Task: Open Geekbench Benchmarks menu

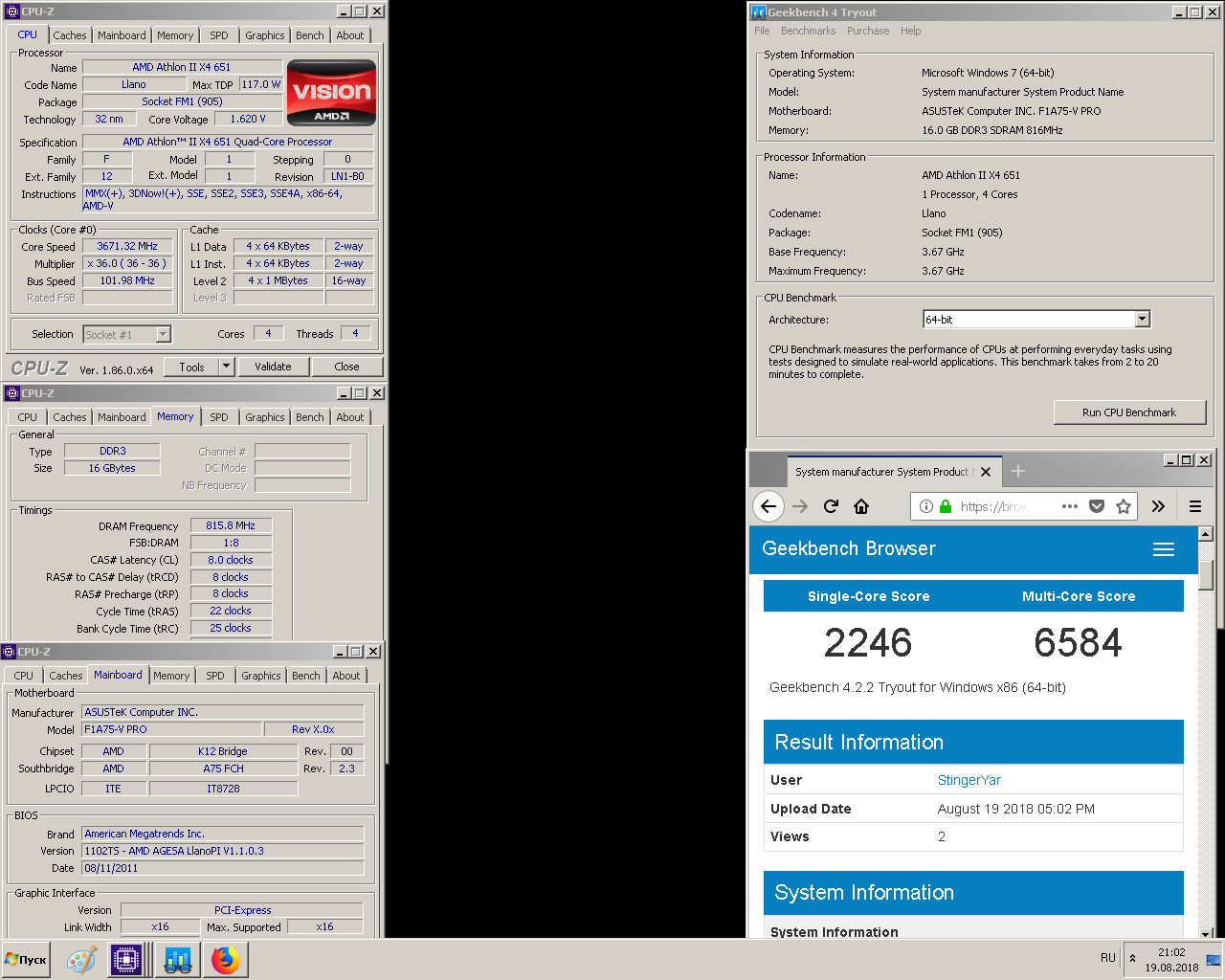Action: click(x=809, y=31)
